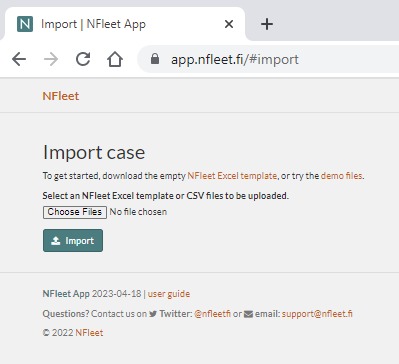Click the NFleet copyright footer link
Viewport: 399px width, 364px height.
click(x=89, y=333)
